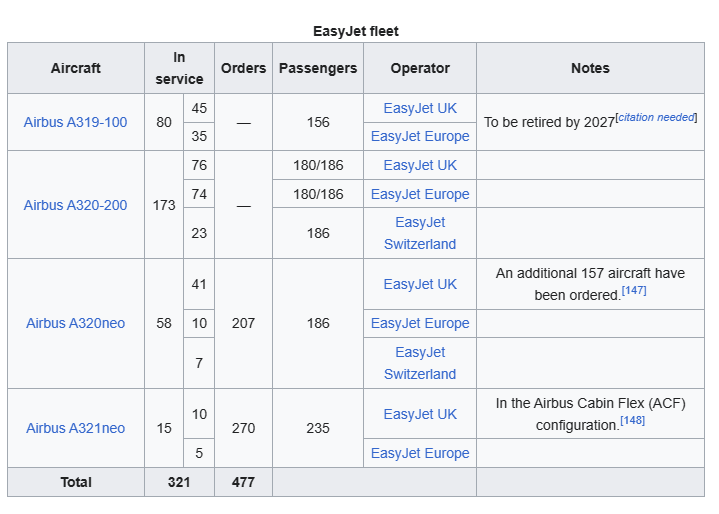719x514 pixels.
Task: Click EasyJet UK in A319-100 row
Action: pos(420,108)
